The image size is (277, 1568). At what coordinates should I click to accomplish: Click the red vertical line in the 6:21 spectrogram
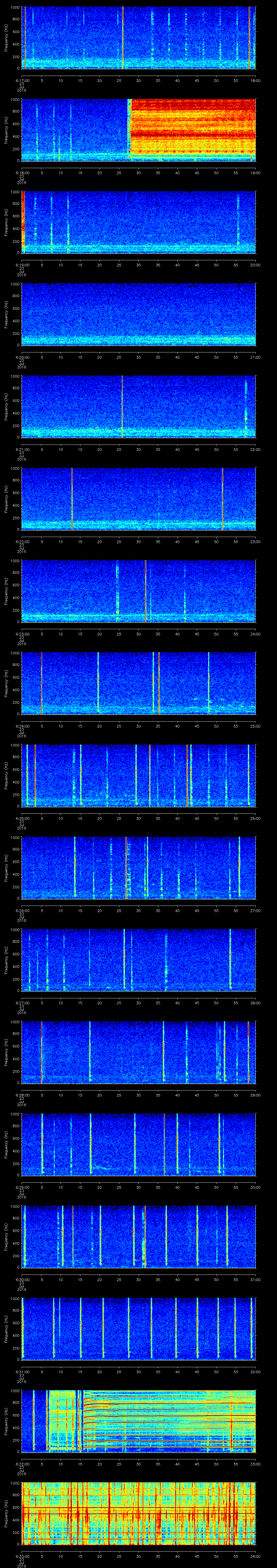click(x=122, y=407)
